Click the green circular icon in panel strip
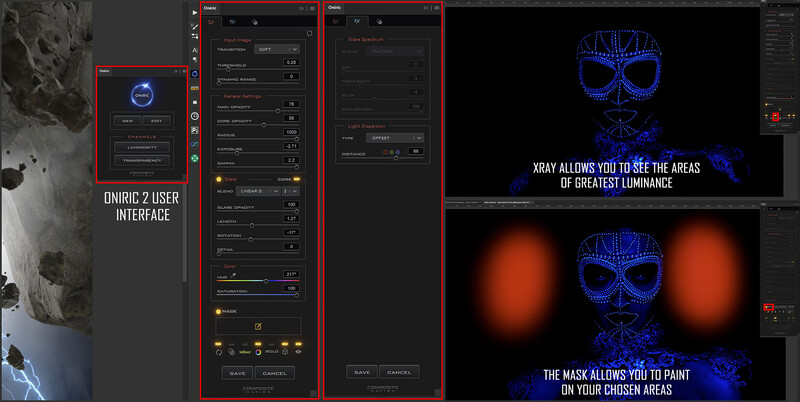 [195, 159]
